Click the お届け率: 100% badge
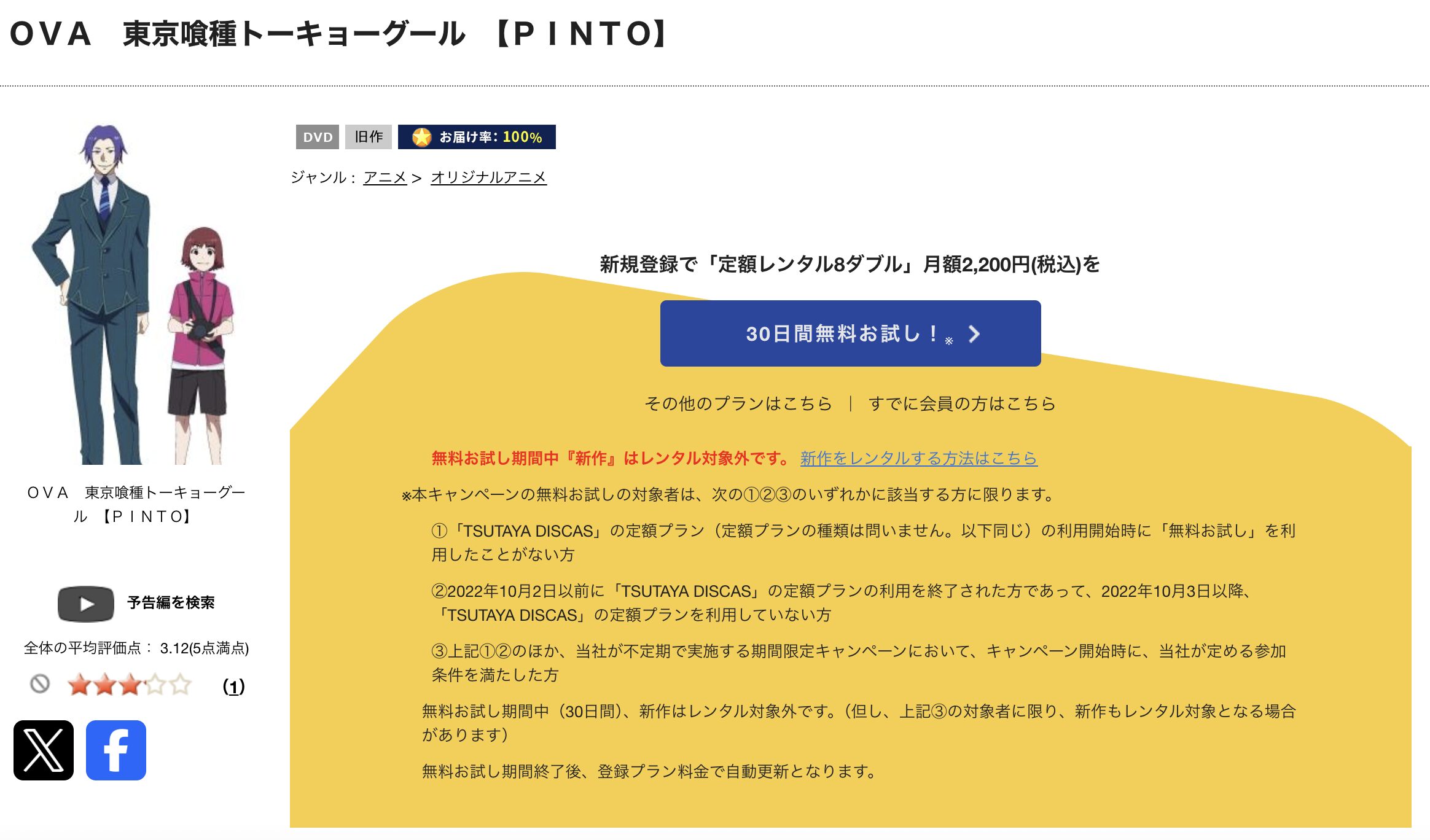Image resolution: width=1430 pixels, height=840 pixels. [477, 137]
